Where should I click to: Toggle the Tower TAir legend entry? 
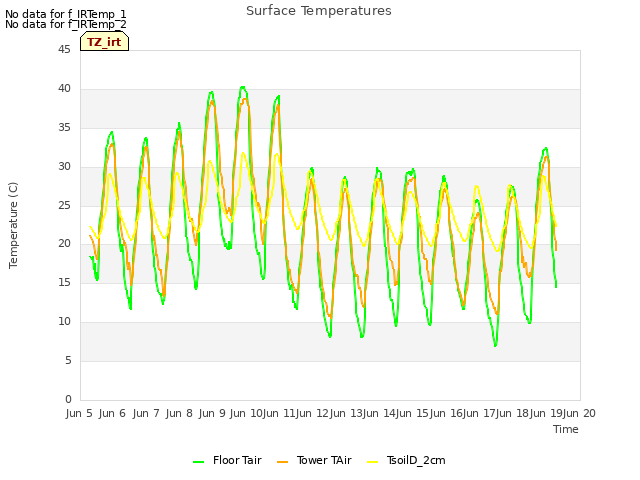pyautogui.click(x=314, y=461)
